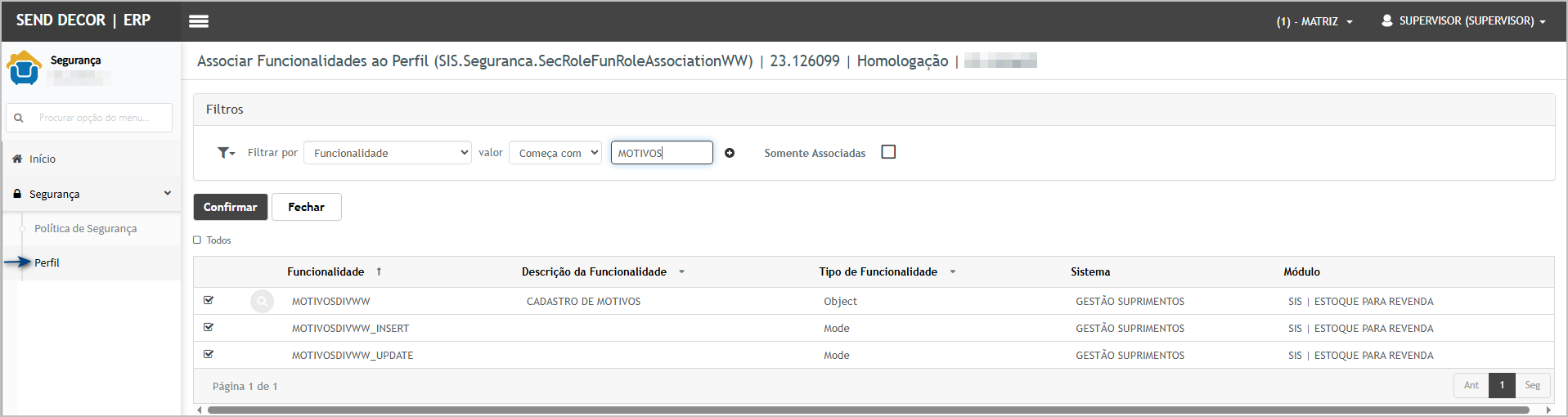1568x417 pixels.
Task: Click the Send Decor armchair logo
Action: pyautogui.click(x=24, y=68)
